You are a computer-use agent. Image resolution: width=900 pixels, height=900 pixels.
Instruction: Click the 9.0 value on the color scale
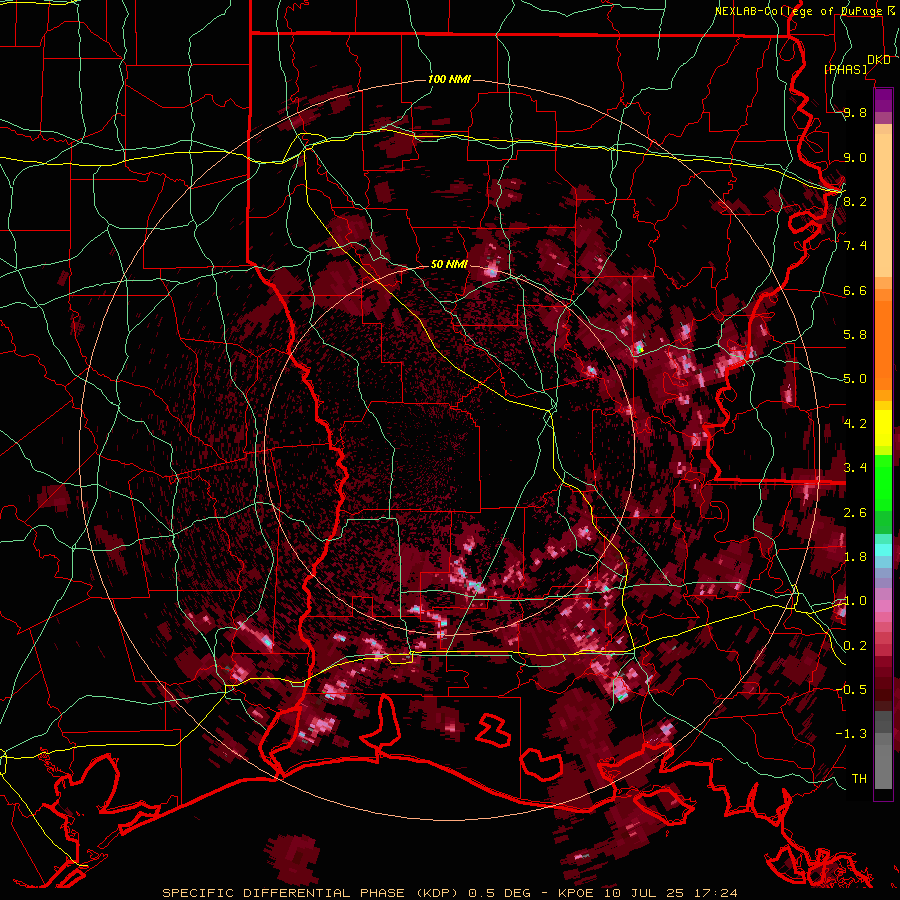(x=855, y=157)
